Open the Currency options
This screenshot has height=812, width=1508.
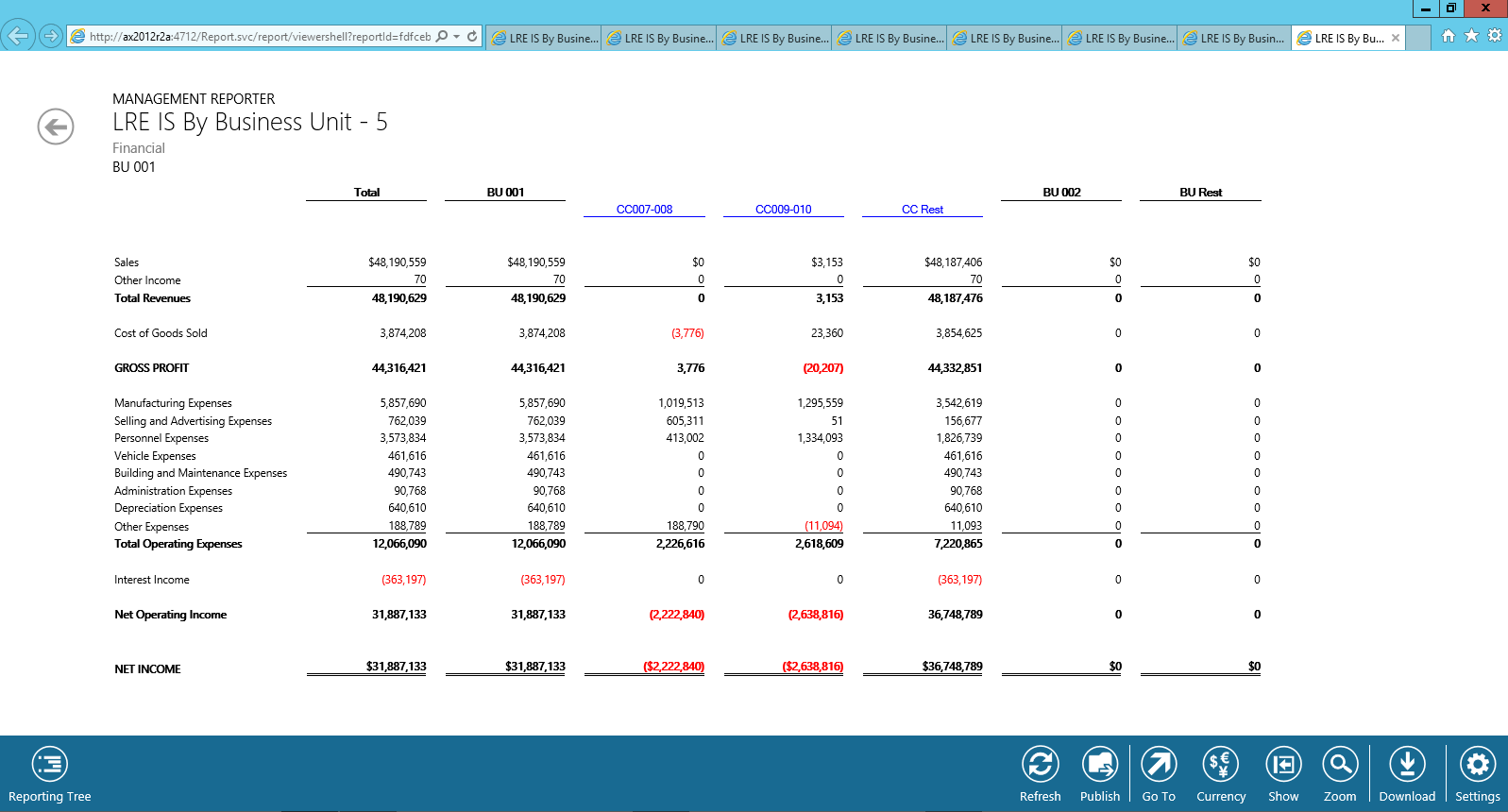pyautogui.click(x=1220, y=764)
